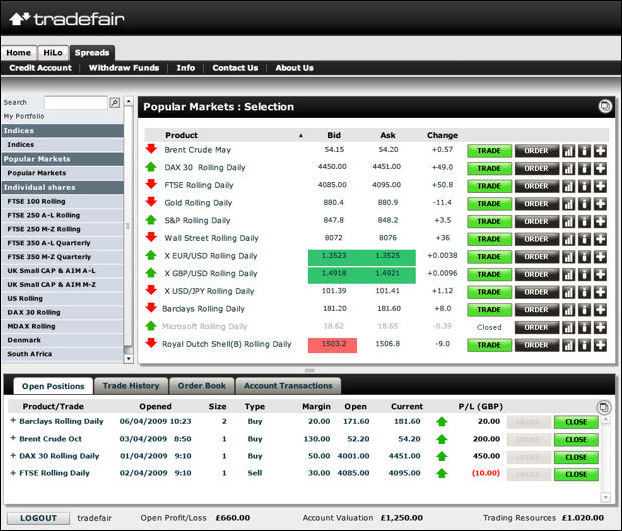Switch to the Trade History tab
Viewport: 622px width, 531px height.
coord(131,386)
